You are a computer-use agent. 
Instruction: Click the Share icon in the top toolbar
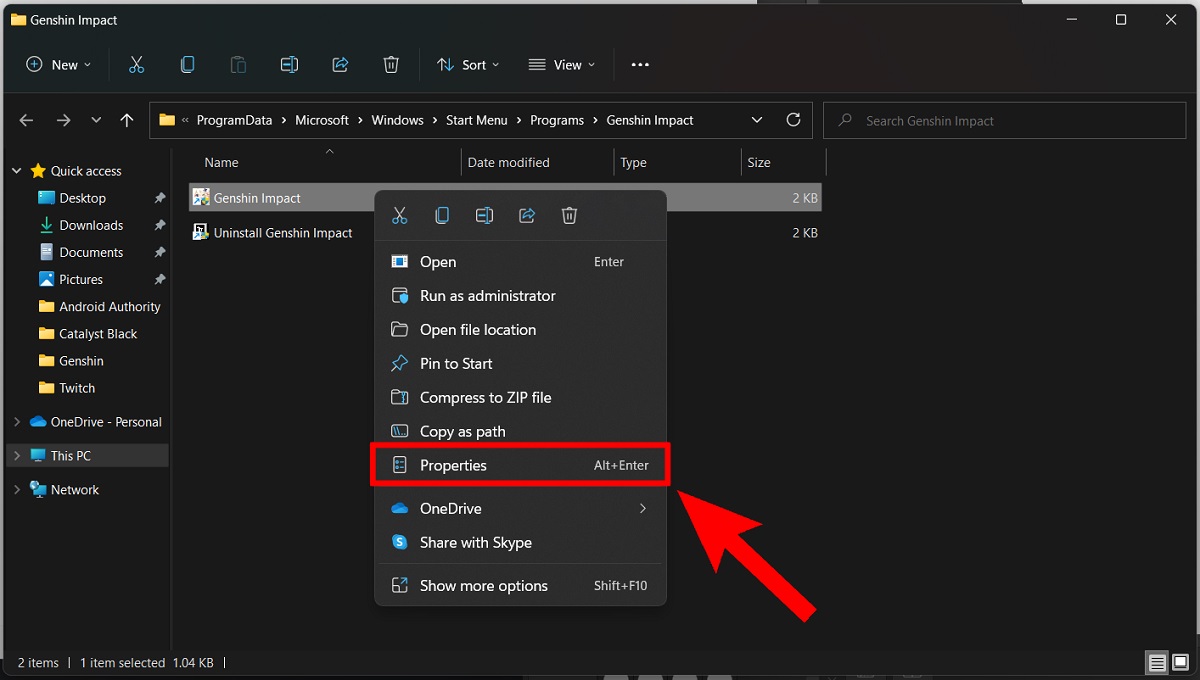click(x=340, y=65)
